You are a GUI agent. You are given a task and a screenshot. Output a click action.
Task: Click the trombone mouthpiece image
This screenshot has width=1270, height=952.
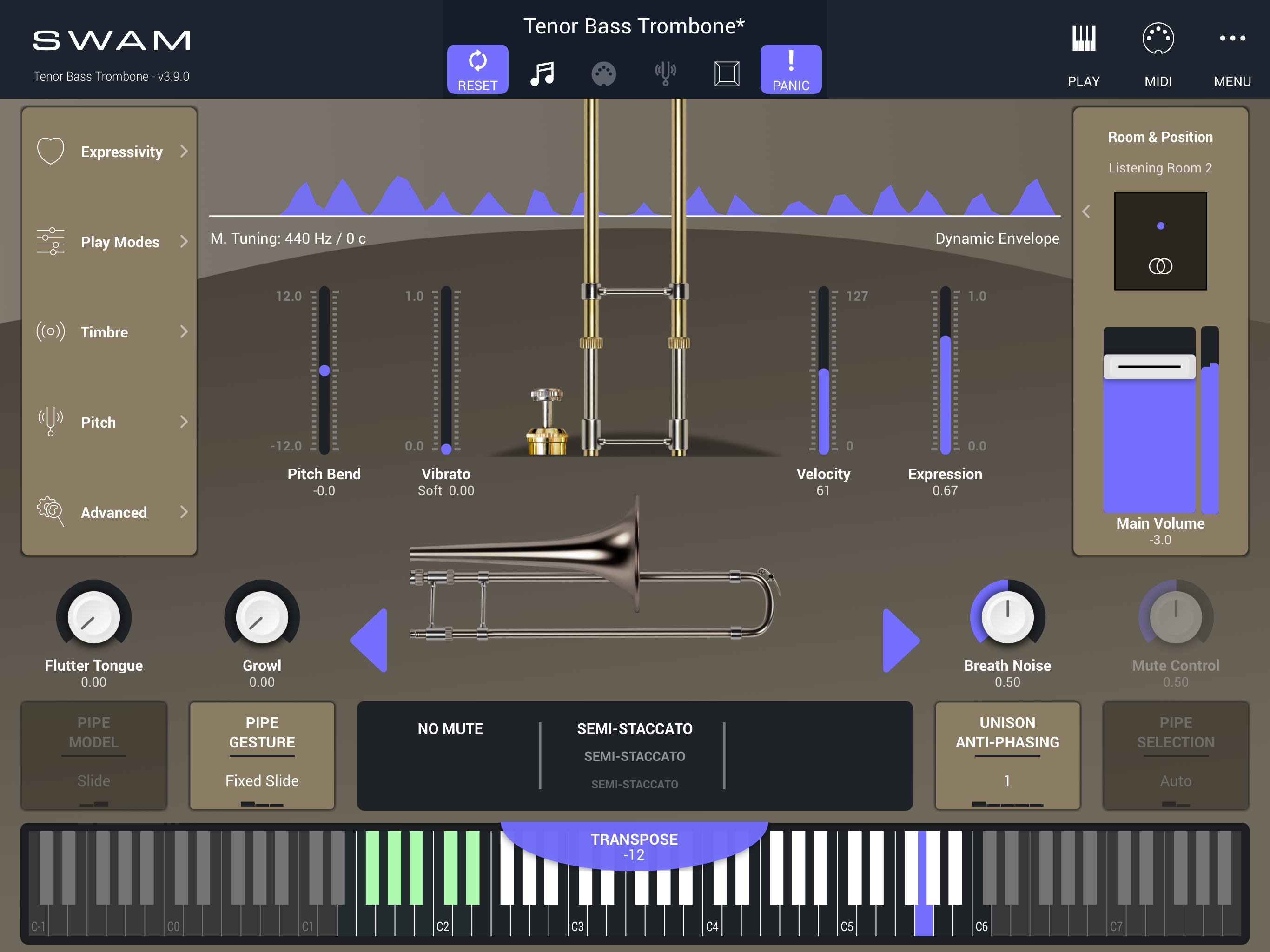tap(547, 422)
